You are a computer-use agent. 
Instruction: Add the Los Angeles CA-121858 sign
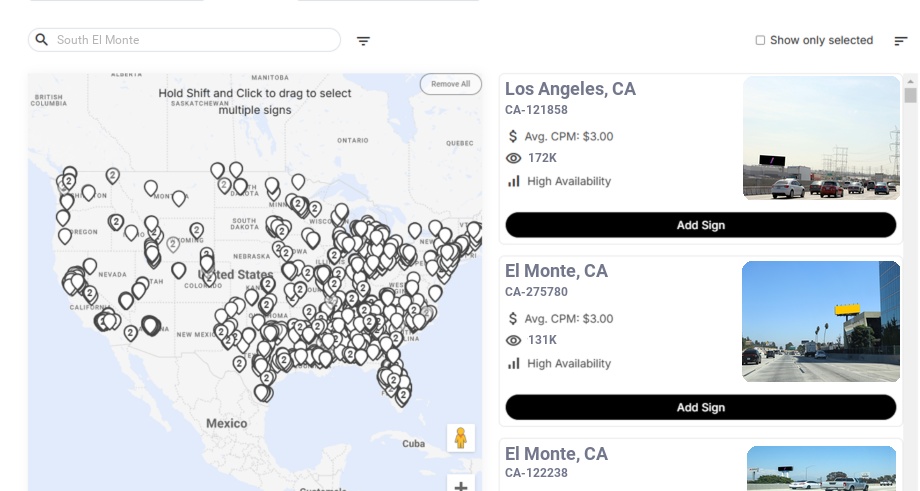click(x=700, y=225)
